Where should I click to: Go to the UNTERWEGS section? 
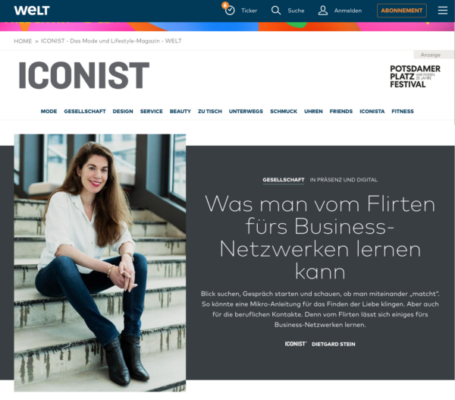(246, 111)
